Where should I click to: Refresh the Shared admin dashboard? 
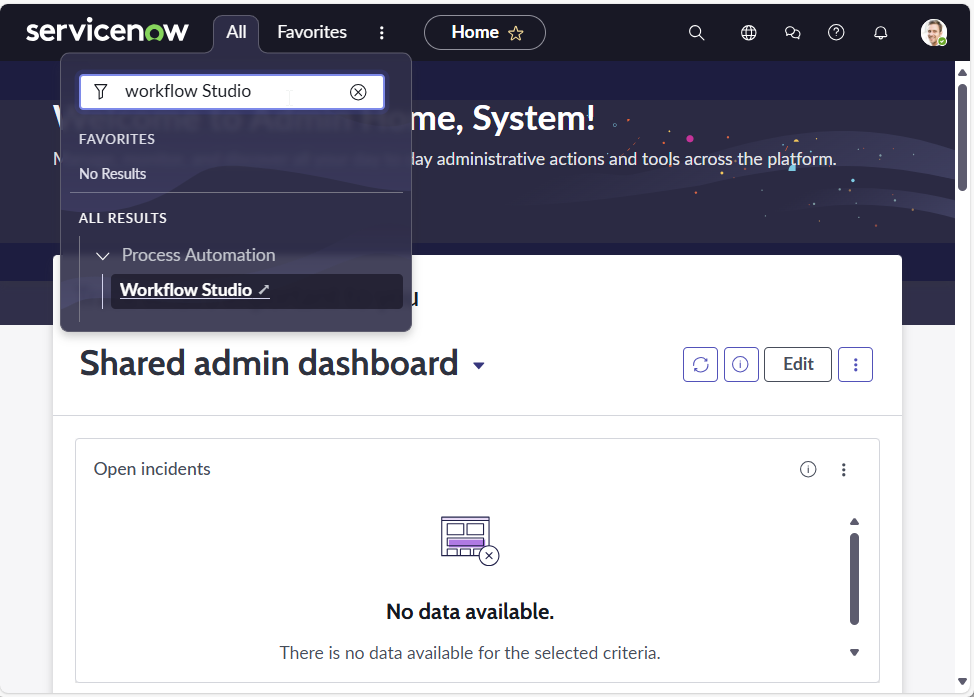(x=700, y=364)
